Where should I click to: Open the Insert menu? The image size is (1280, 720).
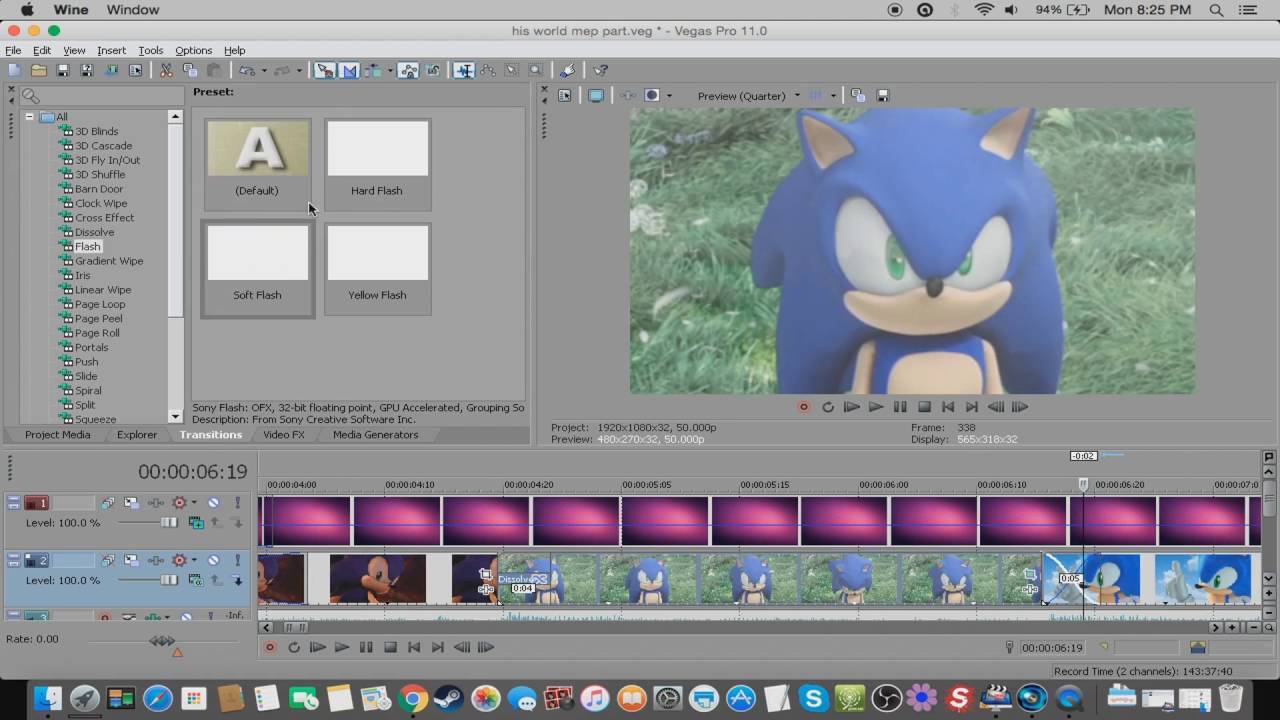click(x=111, y=50)
